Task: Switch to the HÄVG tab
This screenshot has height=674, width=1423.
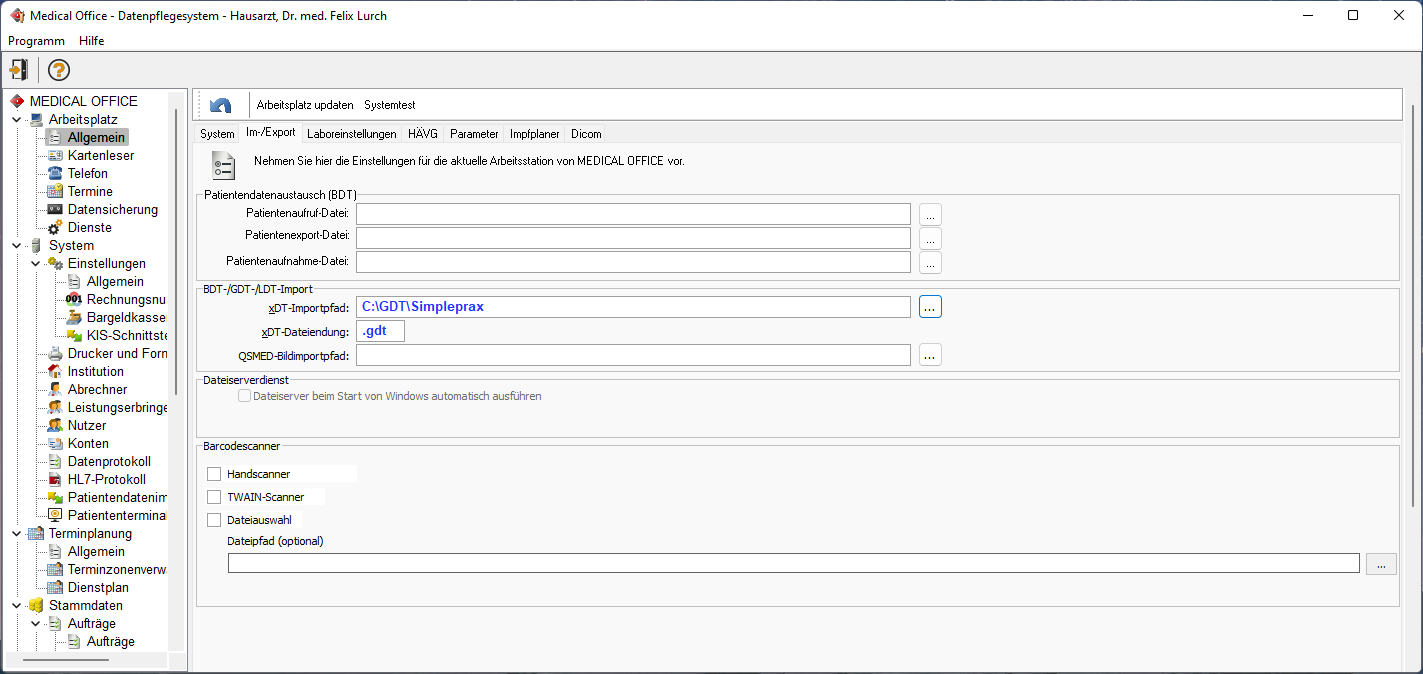Action: pos(423,133)
